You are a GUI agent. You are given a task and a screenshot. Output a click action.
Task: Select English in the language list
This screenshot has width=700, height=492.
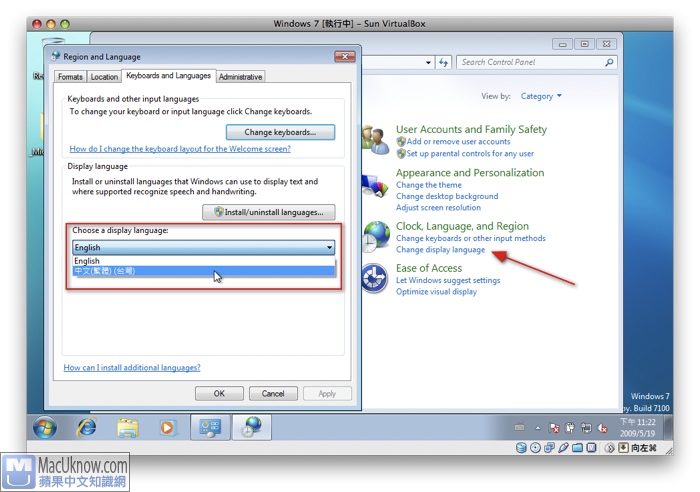[x=204, y=261]
